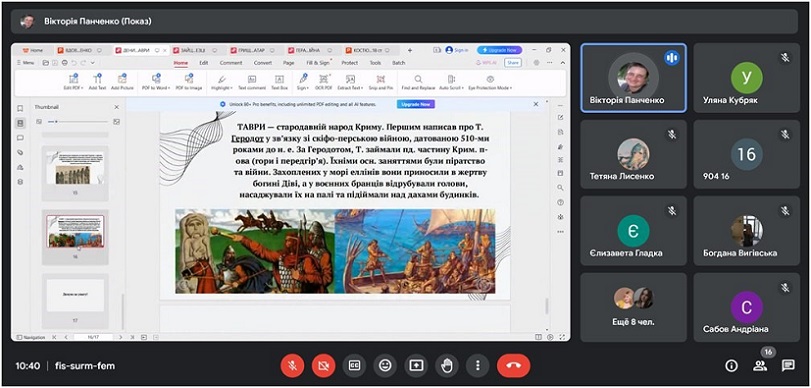Image resolution: width=811 pixels, height=388 pixels.
Task: Click the enlarge thumbnails icon
Action: 116,122
